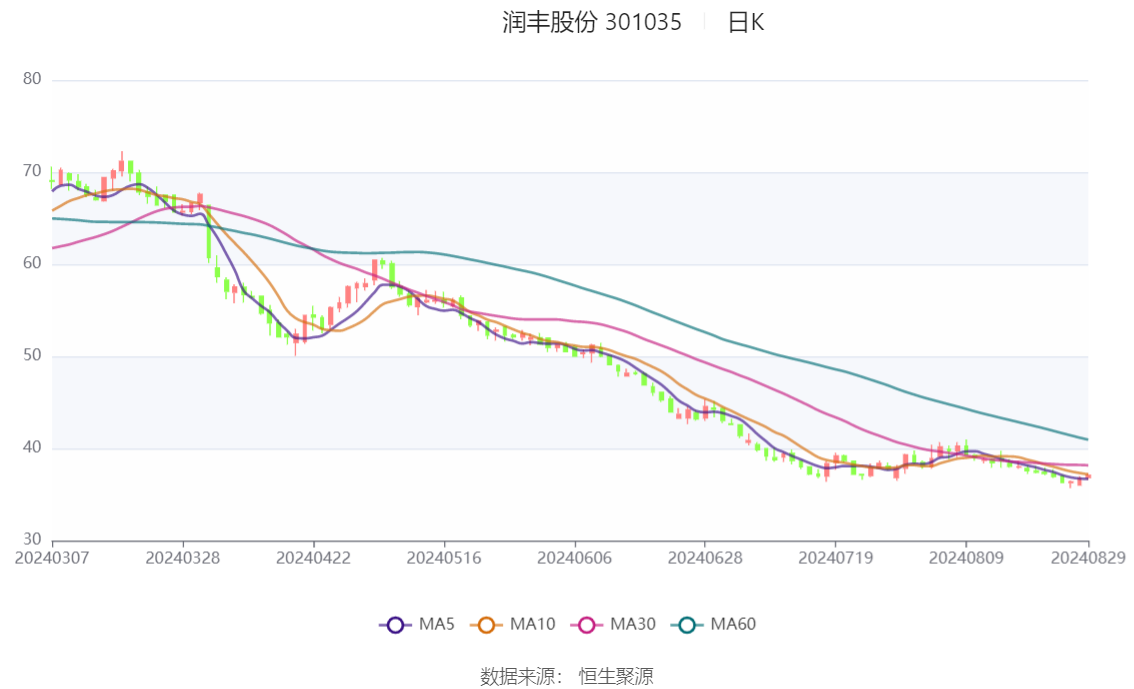Click the 50 price axis label
Image resolution: width=1134 pixels, height=689 pixels.
coord(32,356)
